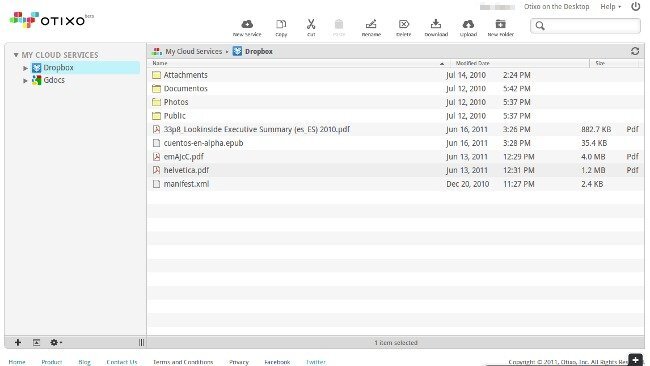Open the Facebook footer link
The height and width of the screenshot is (366, 650).
pyautogui.click(x=277, y=362)
